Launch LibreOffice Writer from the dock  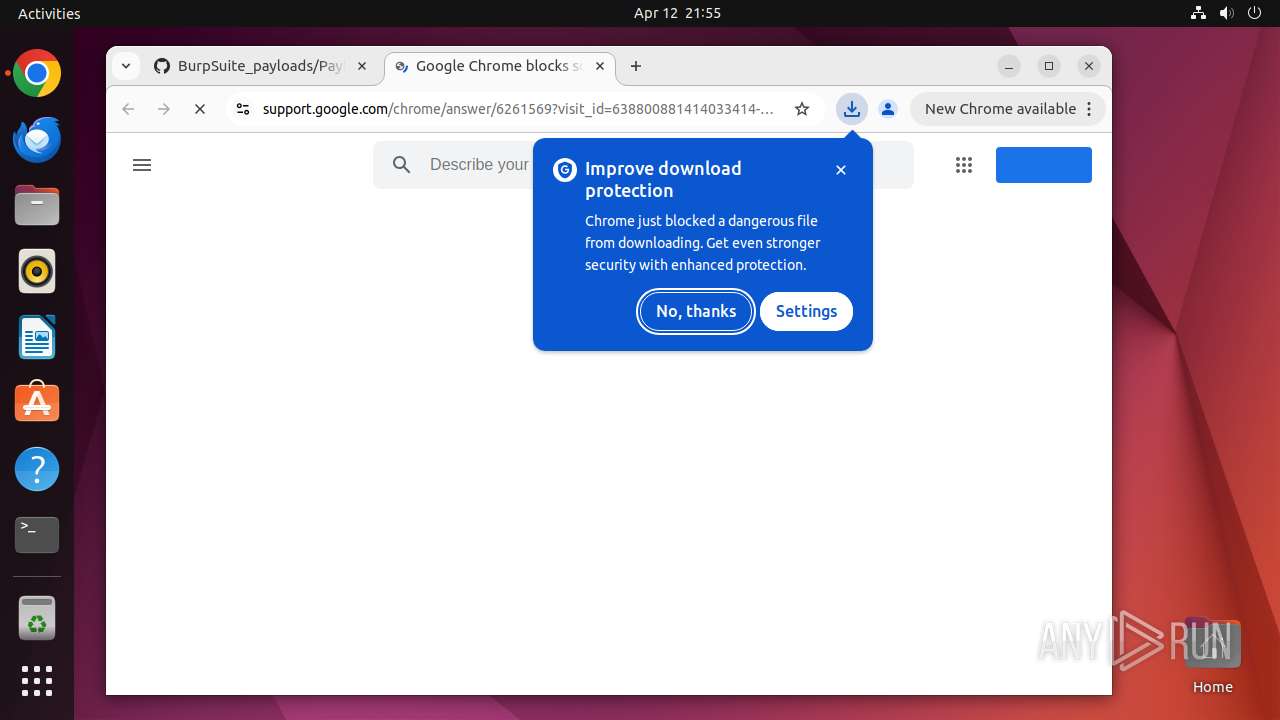(37, 337)
